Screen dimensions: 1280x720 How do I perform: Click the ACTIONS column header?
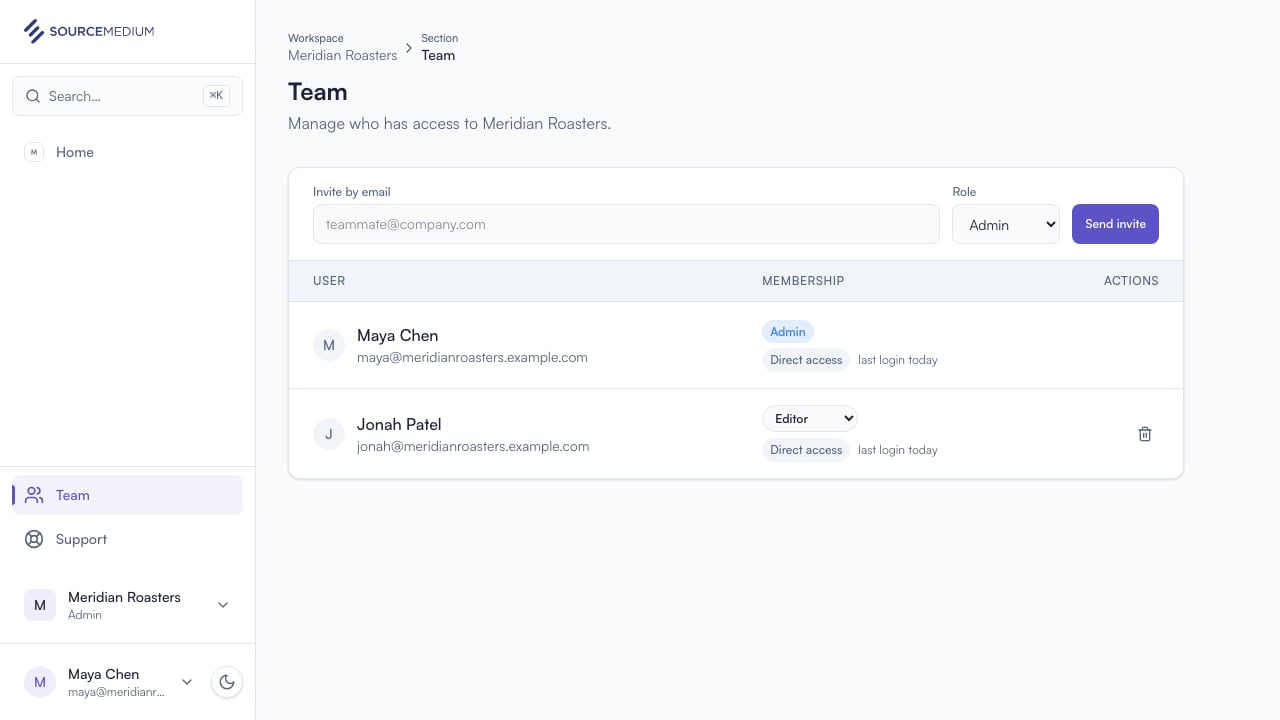click(x=1131, y=281)
